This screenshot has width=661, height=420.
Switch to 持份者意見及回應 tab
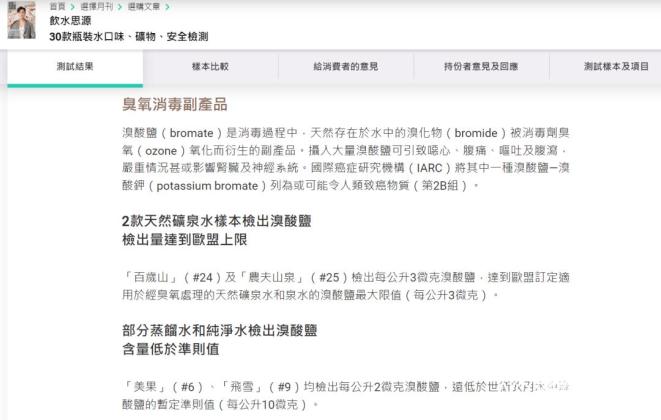[x=481, y=67]
